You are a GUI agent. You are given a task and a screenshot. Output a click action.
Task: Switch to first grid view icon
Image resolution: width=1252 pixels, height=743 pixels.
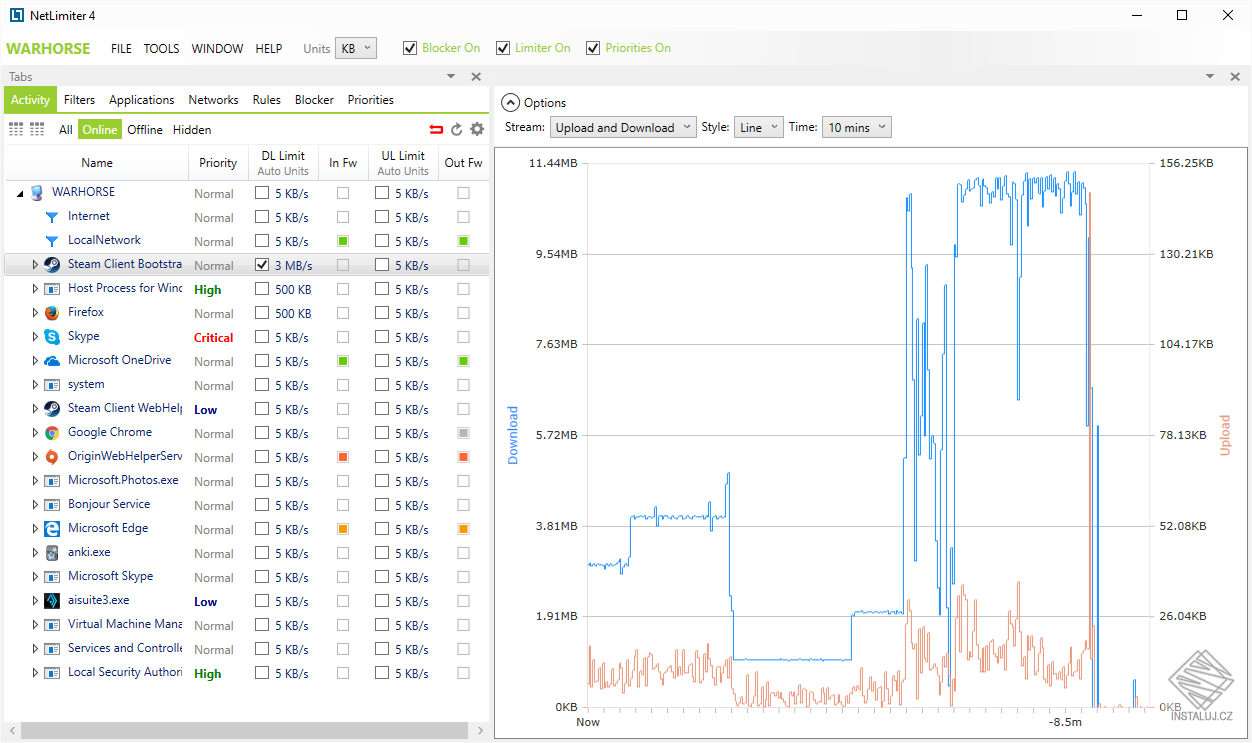pos(16,129)
